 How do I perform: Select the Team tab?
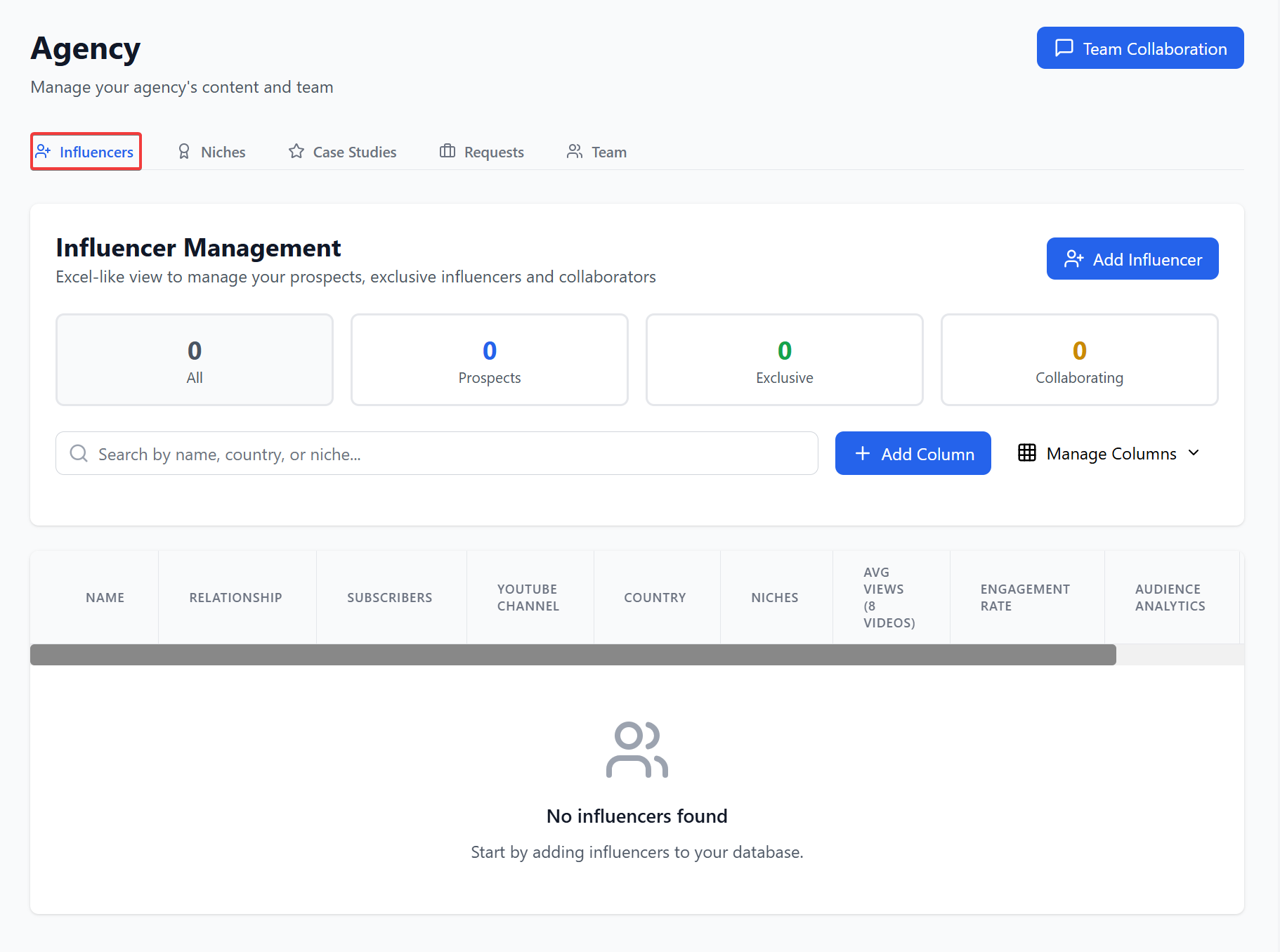click(596, 152)
